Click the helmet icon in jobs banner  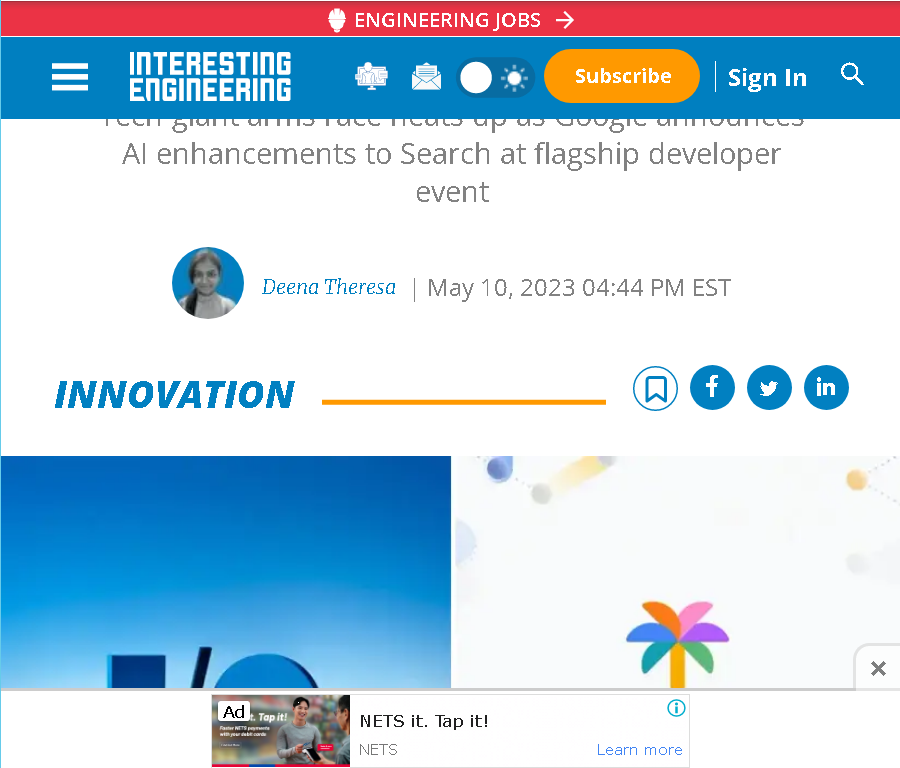click(x=337, y=20)
